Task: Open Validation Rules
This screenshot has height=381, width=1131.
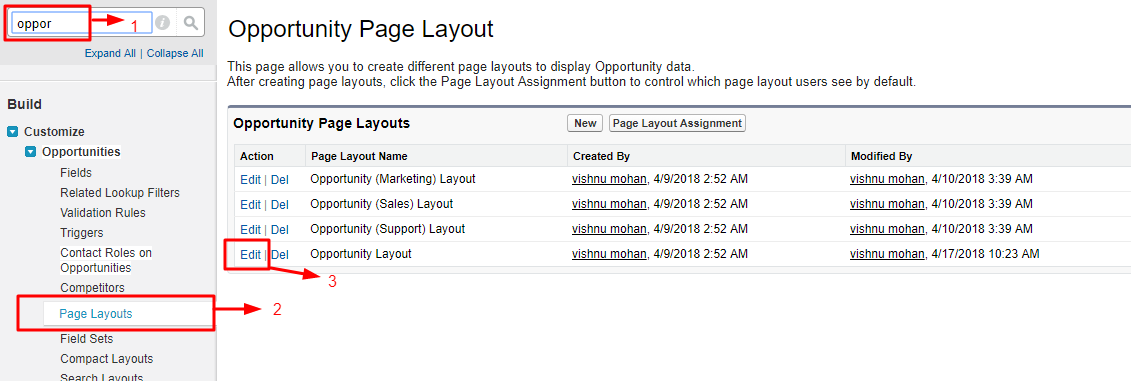Action: coord(102,213)
